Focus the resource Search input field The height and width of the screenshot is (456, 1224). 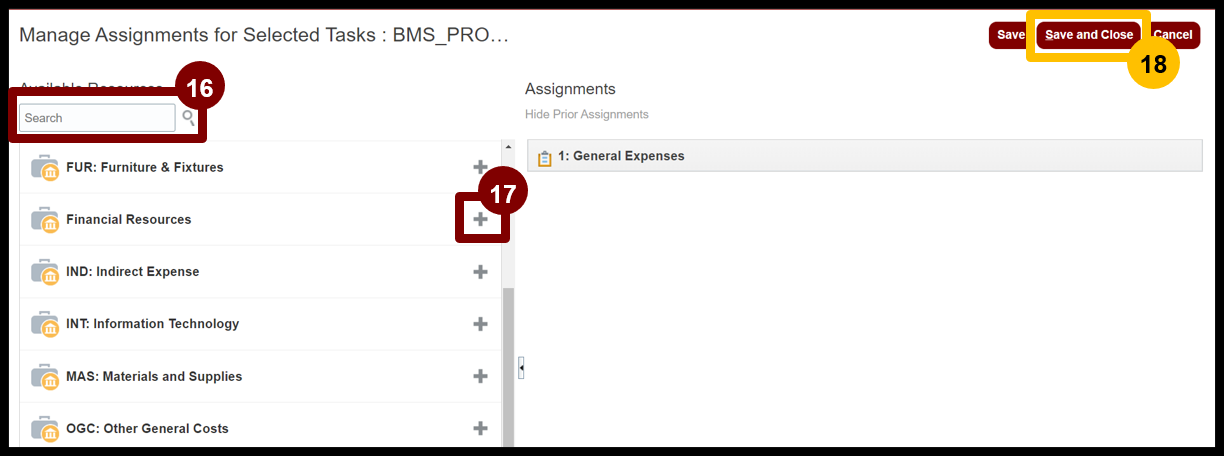coord(98,118)
